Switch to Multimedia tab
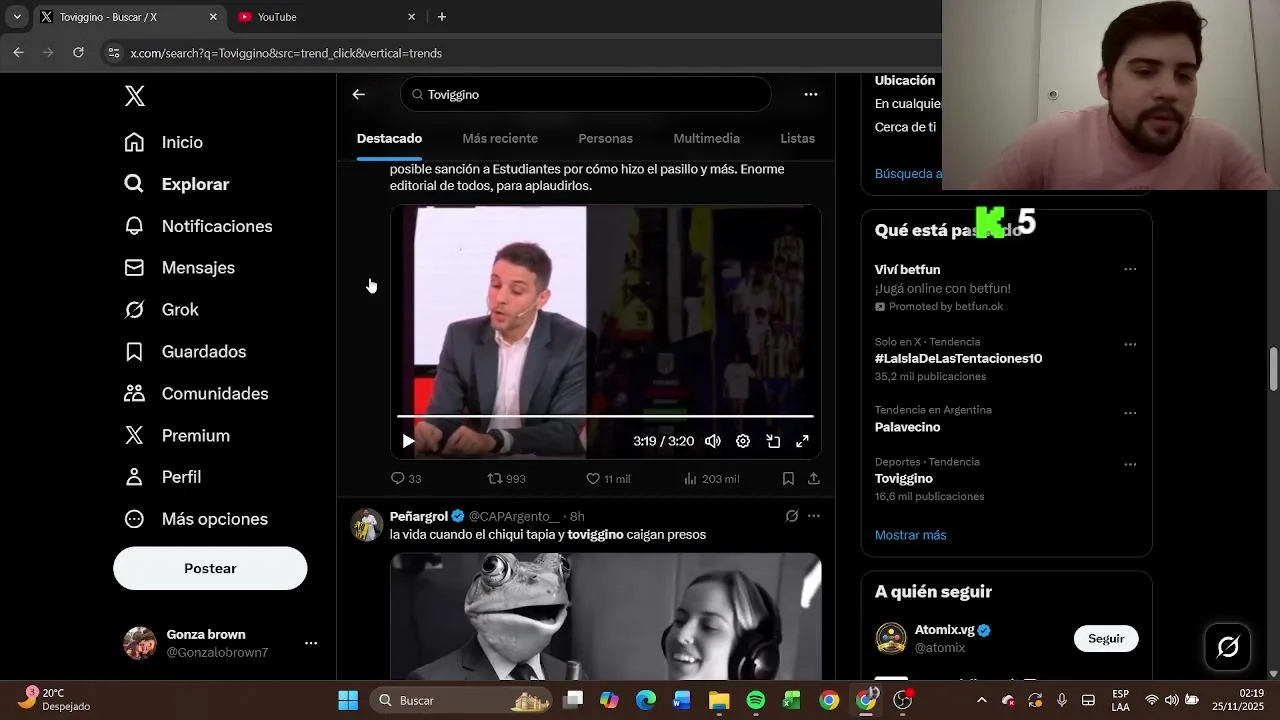This screenshot has height=720, width=1280. coord(706,139)
